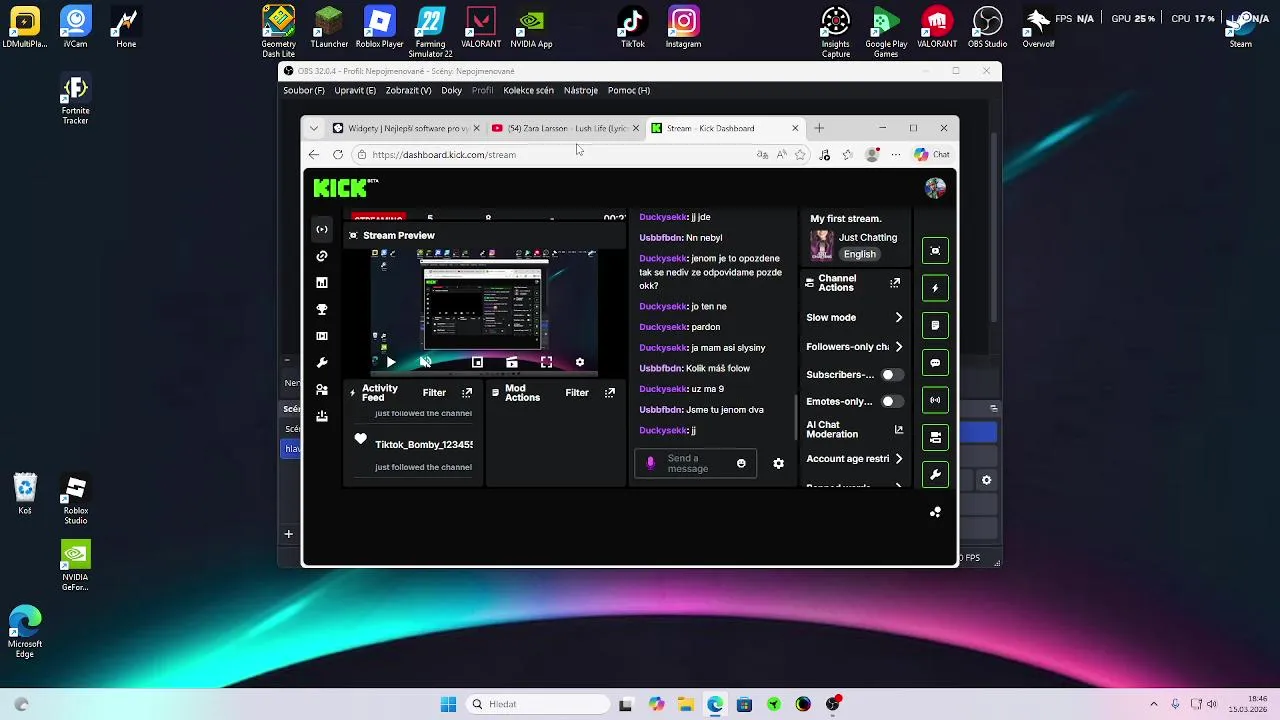Add the page to favorites with the star icon
The height and width of the screenshot is (720, 1280).
(800, 155)
